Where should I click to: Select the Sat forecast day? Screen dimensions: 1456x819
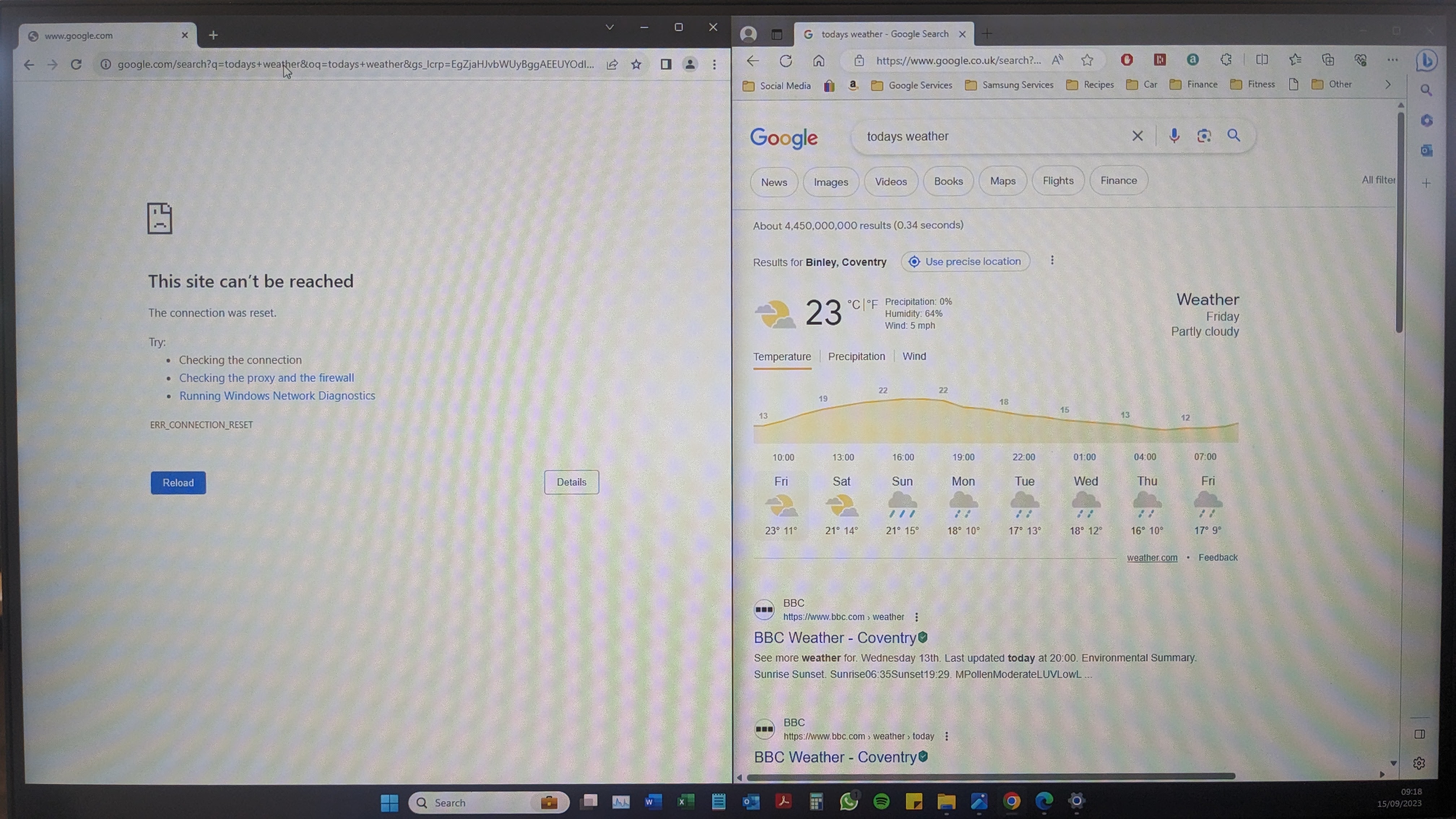[841, 505]
